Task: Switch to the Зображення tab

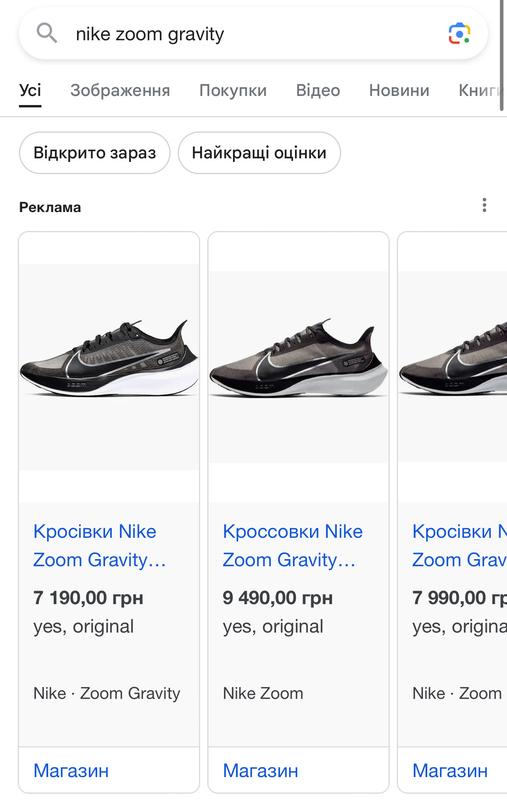Action: (120, 90)
